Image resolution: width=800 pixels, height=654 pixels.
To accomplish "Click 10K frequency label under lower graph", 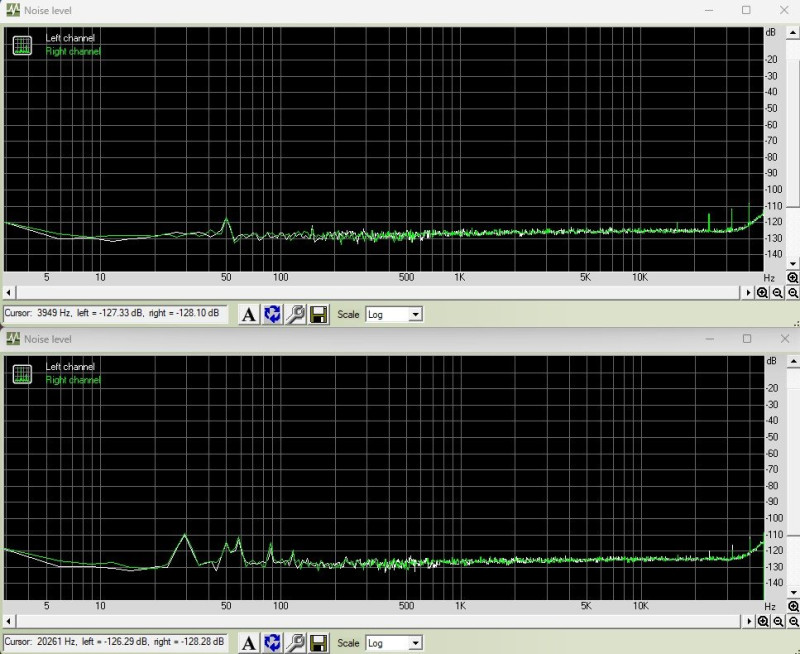I will point(641,606).
